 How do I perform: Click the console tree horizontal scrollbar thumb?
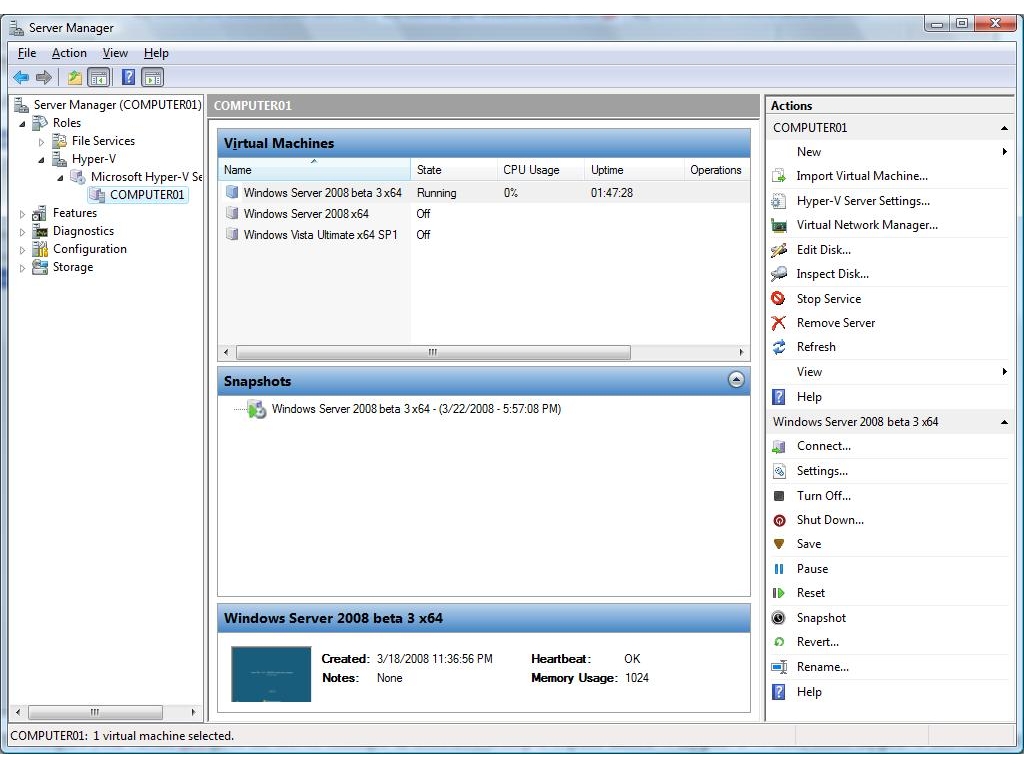[x=95, y=712]
